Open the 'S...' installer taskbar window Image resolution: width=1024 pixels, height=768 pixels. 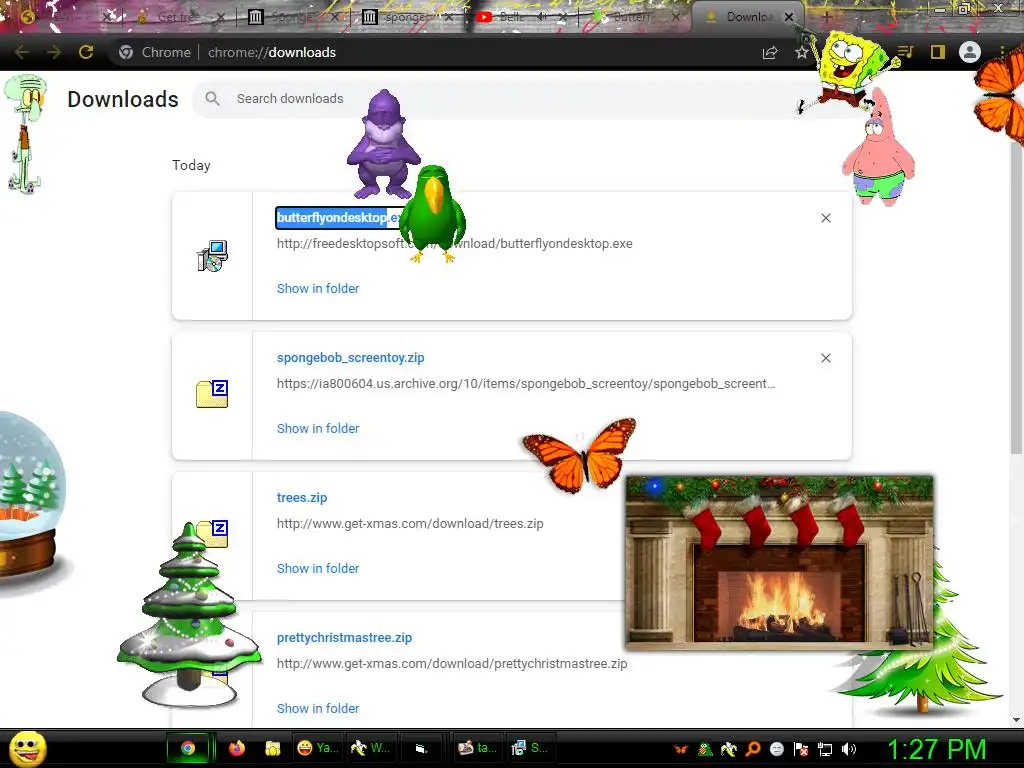tap(530, 748)
